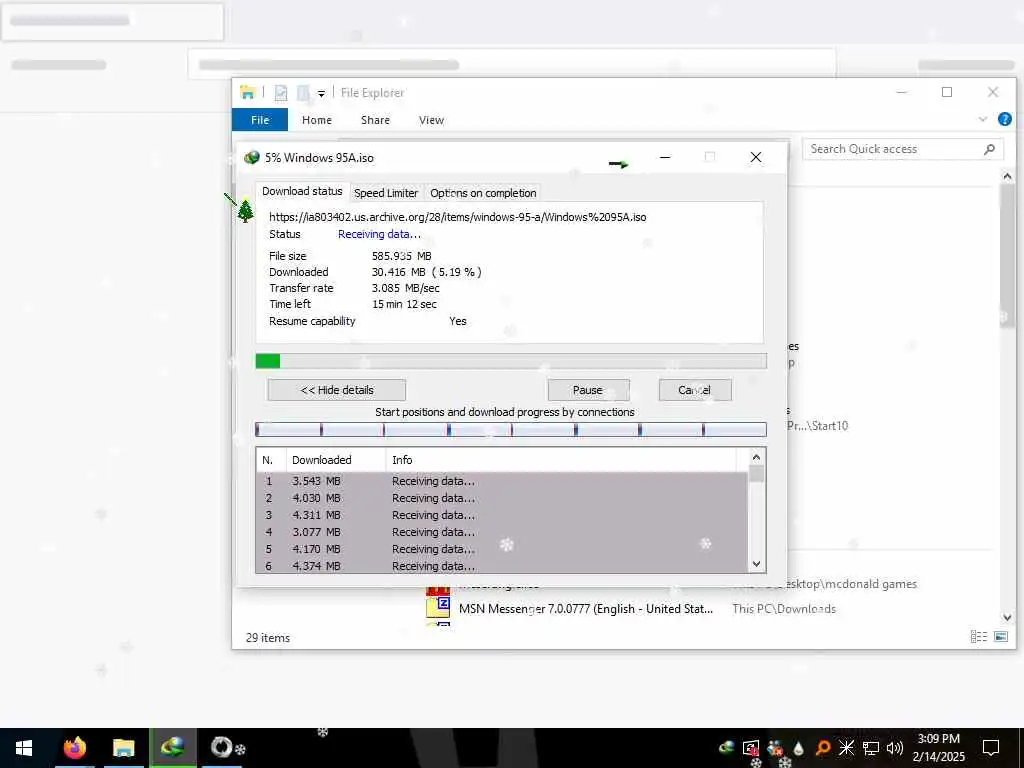Focus the Search Quick access field
The width and height of the screenshot is (1024, 768).
(x=903, y=149)
